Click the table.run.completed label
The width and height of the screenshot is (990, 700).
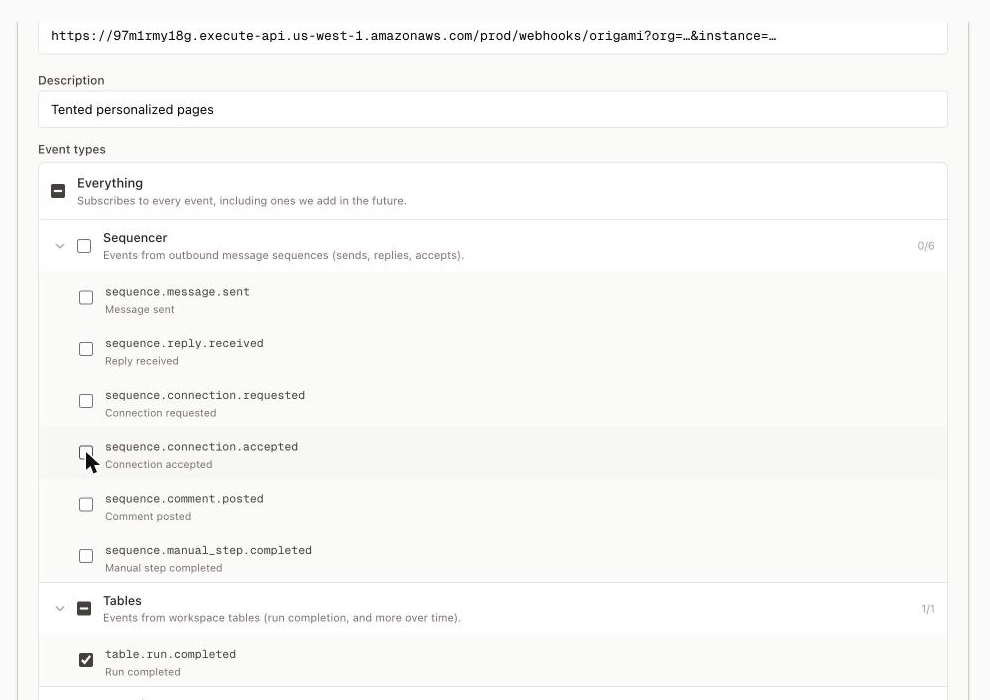pyautogui.click(x=170, y=655)
